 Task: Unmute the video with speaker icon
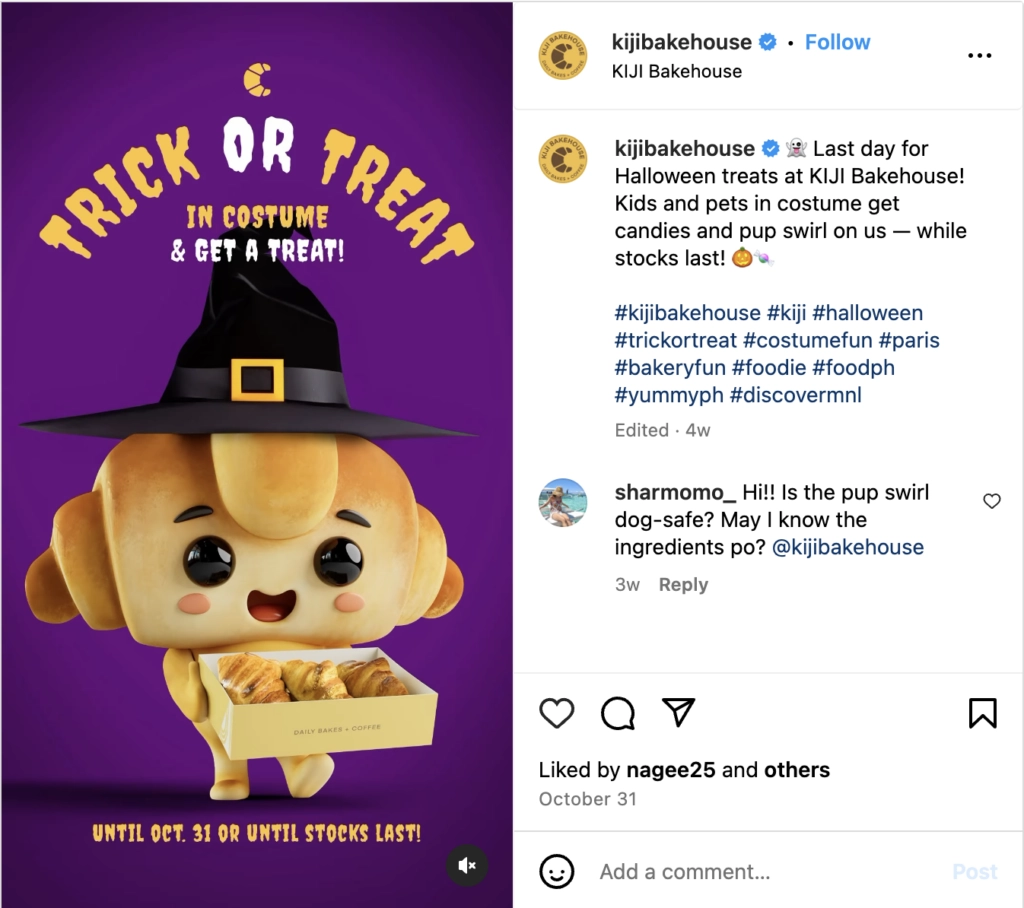click(x=466, y=865)
